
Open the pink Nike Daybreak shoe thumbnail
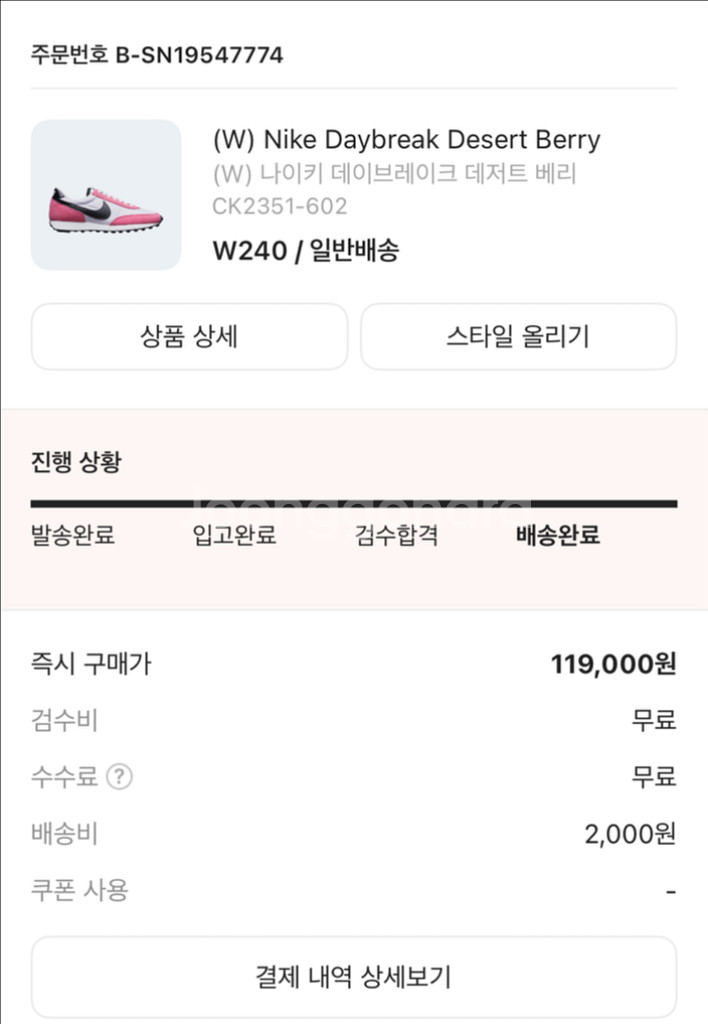pos(106,195)
